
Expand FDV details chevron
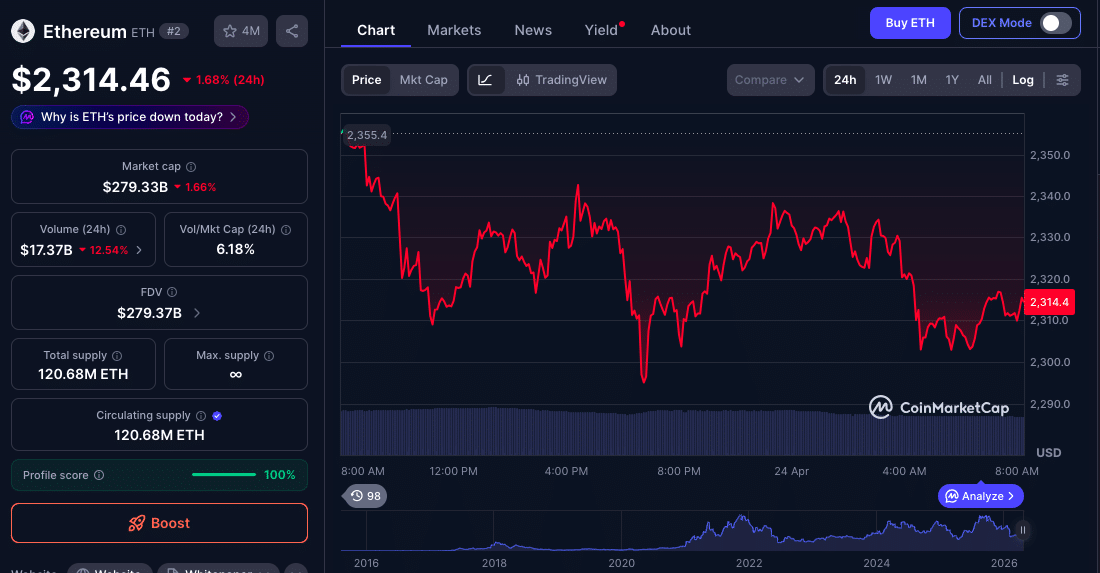[196, 314]
